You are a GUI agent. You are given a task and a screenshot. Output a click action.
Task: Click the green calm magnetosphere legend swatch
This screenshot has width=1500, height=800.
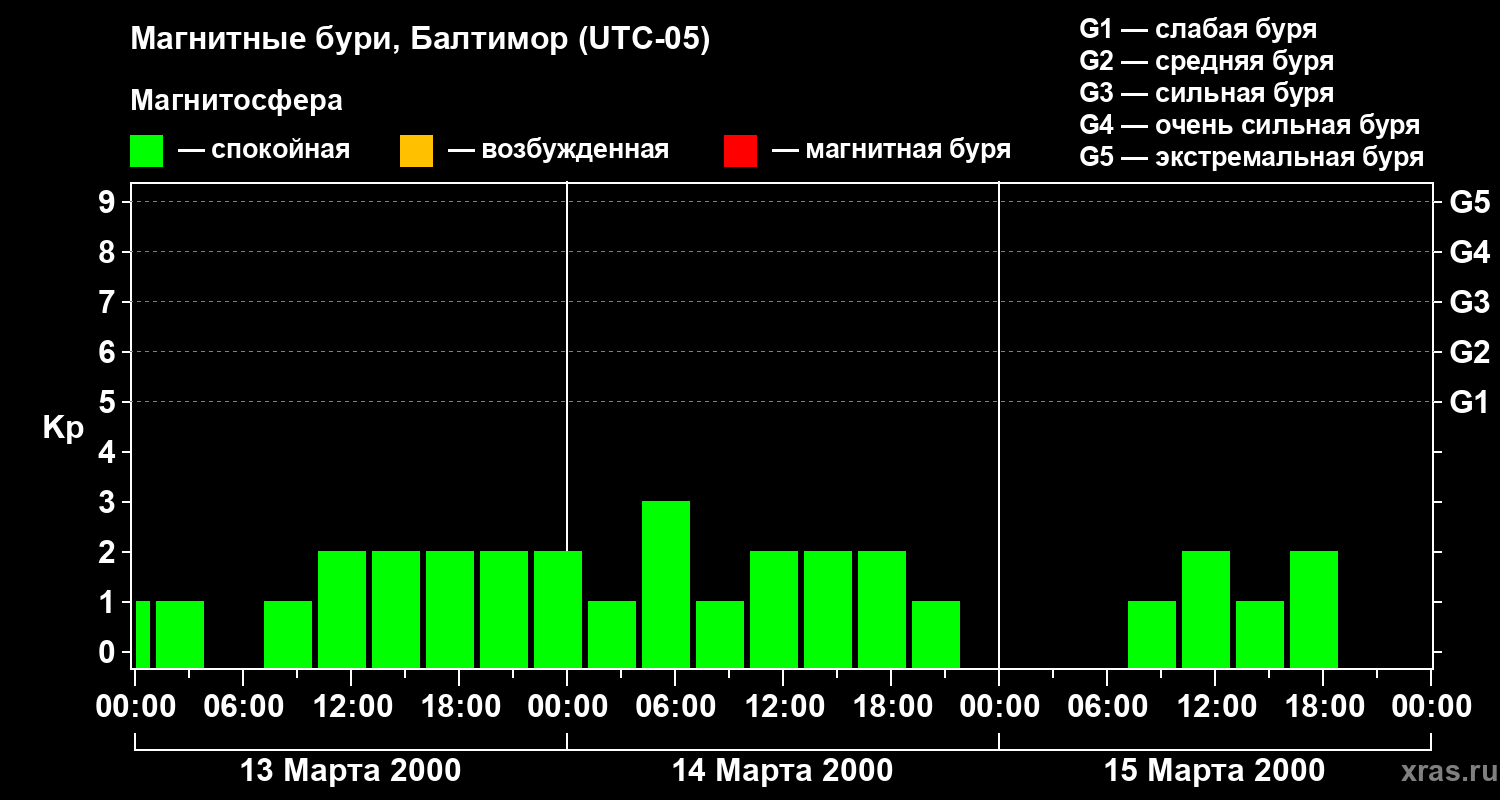pyautogui.click(x=146, y=151)
